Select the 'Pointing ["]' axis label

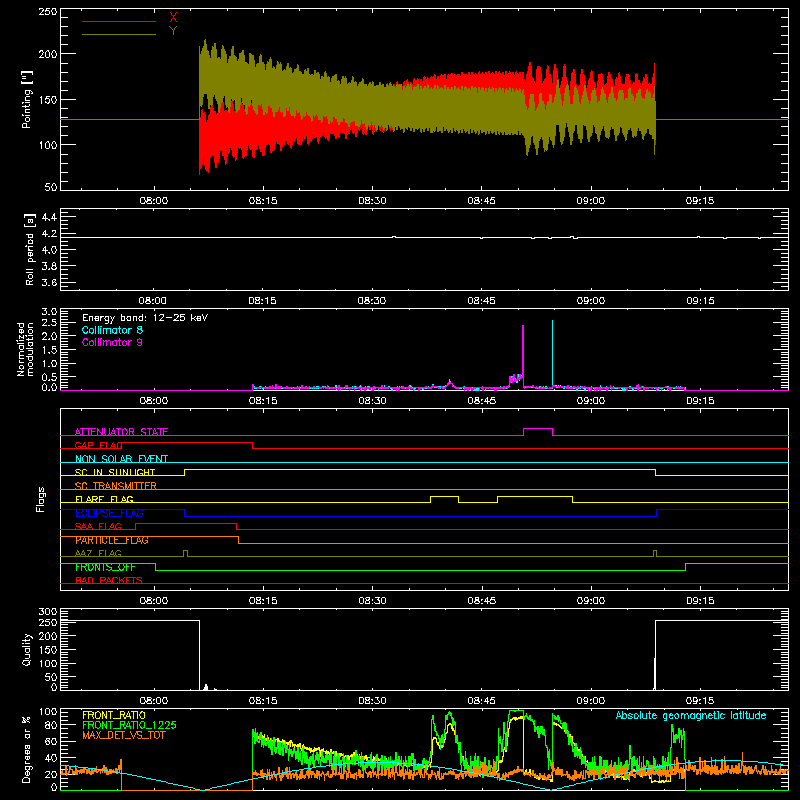[x=27, y=99]
